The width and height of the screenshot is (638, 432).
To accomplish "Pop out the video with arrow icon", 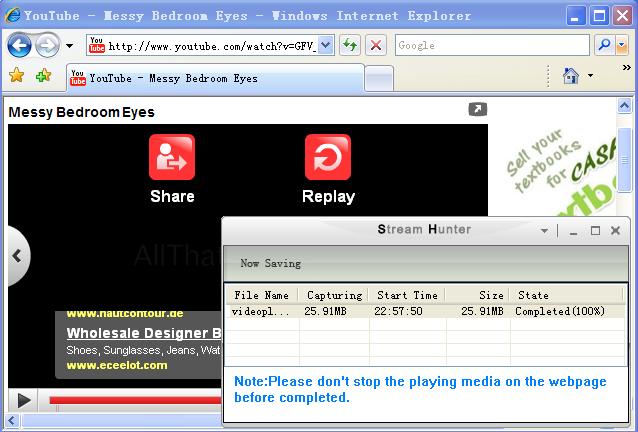I will [478, 109].
